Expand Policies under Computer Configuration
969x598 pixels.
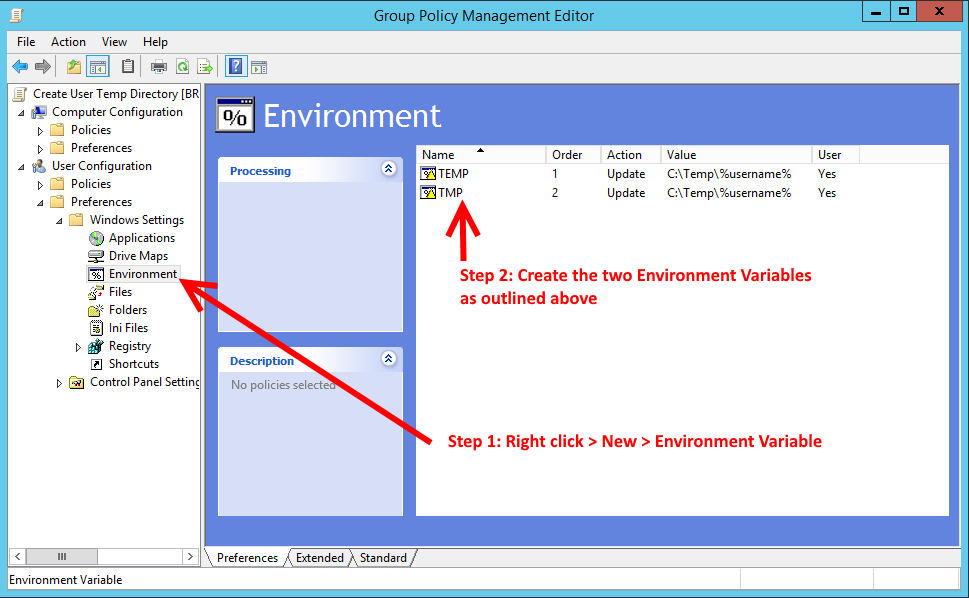(40, 131)
